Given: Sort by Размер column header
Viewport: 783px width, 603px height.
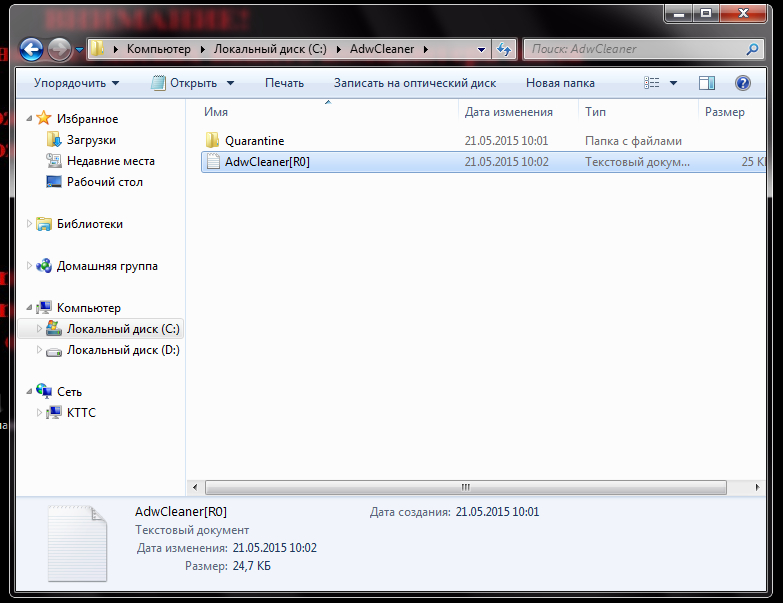Looking at the screenshot, I should pos(725,112).
